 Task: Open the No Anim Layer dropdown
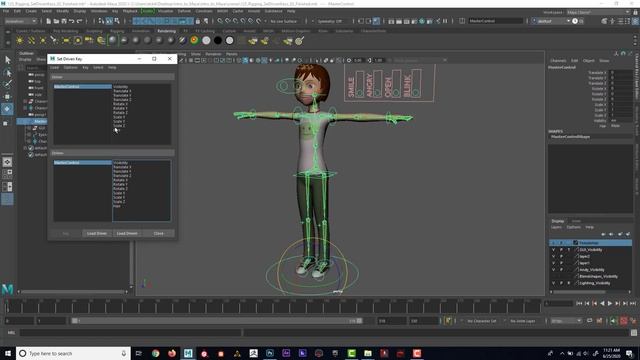[524, 321]
